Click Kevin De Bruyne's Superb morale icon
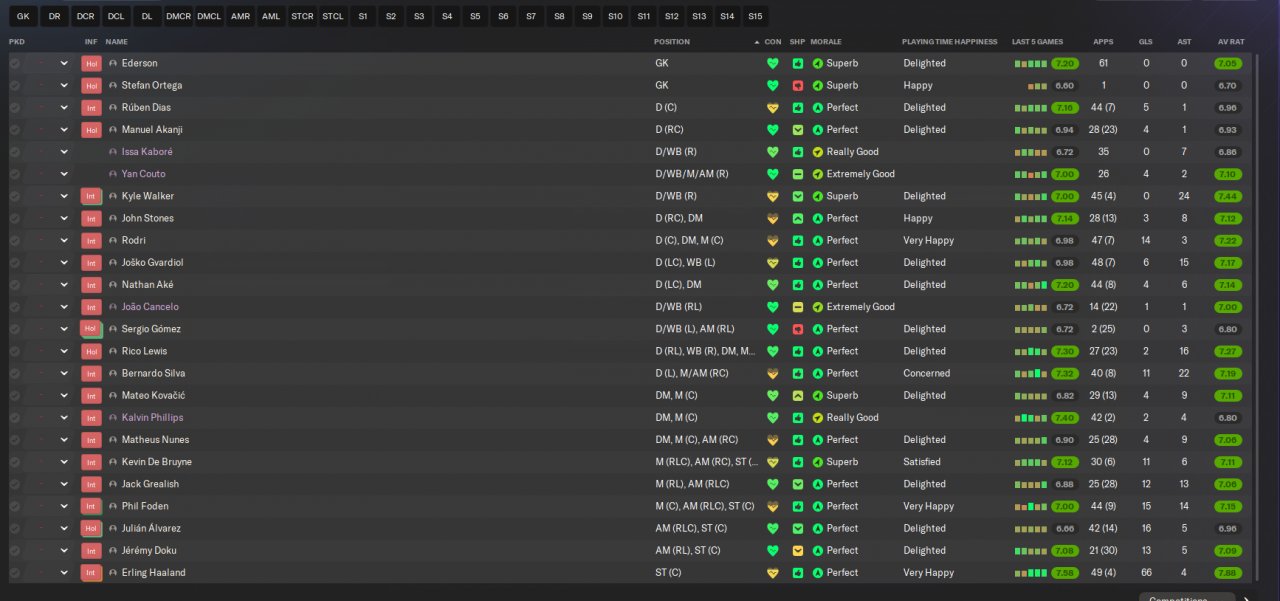1280x601 pixels. click(x=817, y=462)
